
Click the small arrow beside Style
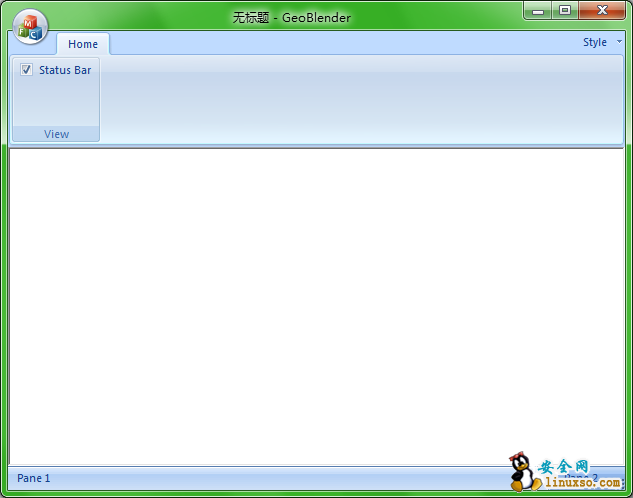click(619, 42)
